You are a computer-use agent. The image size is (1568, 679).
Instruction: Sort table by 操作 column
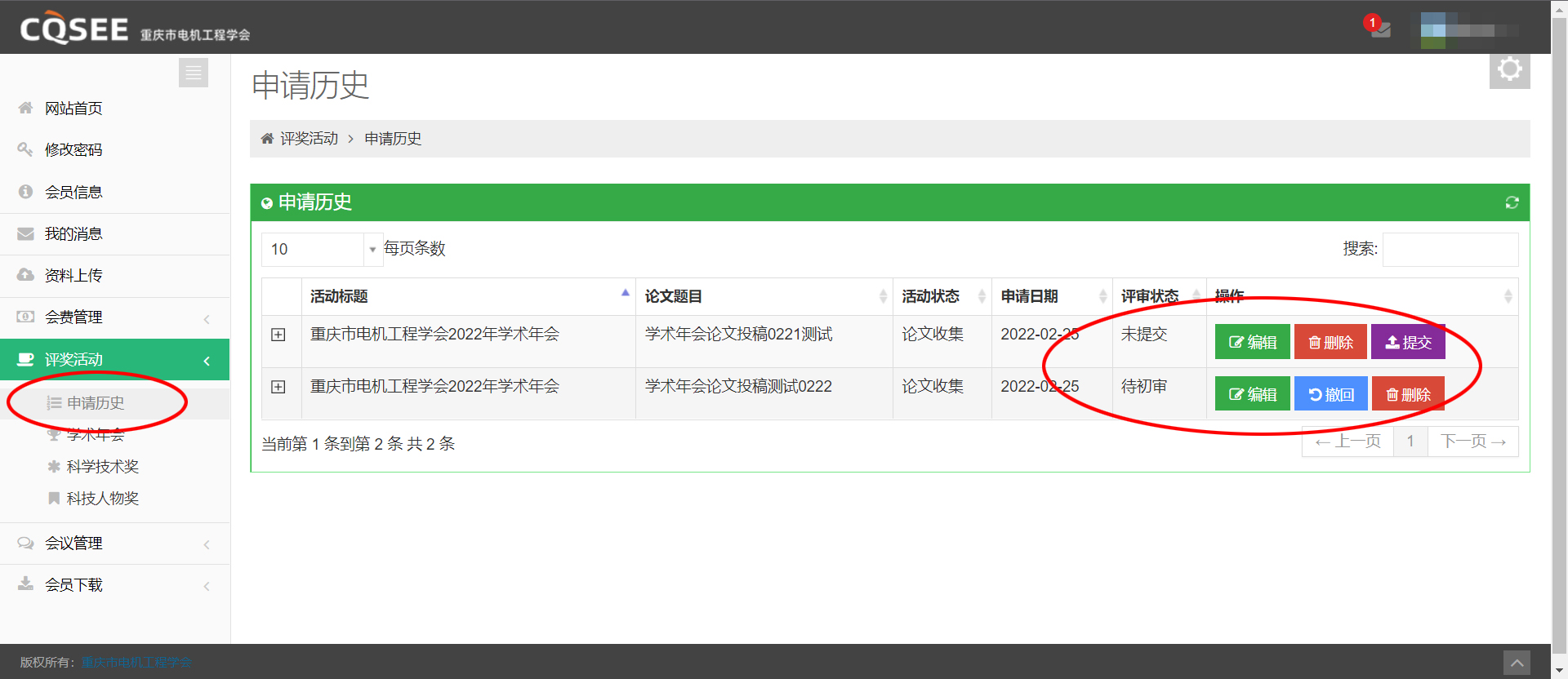click(1362, 296)
